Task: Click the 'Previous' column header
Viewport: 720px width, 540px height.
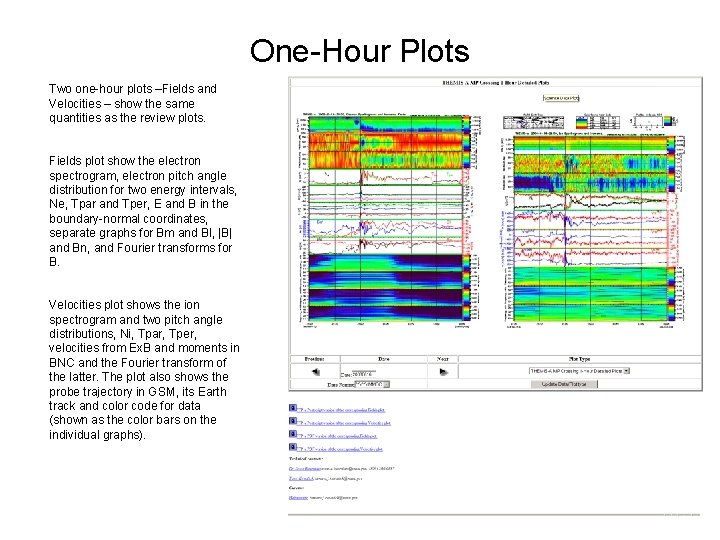Action: click(315, 359)
